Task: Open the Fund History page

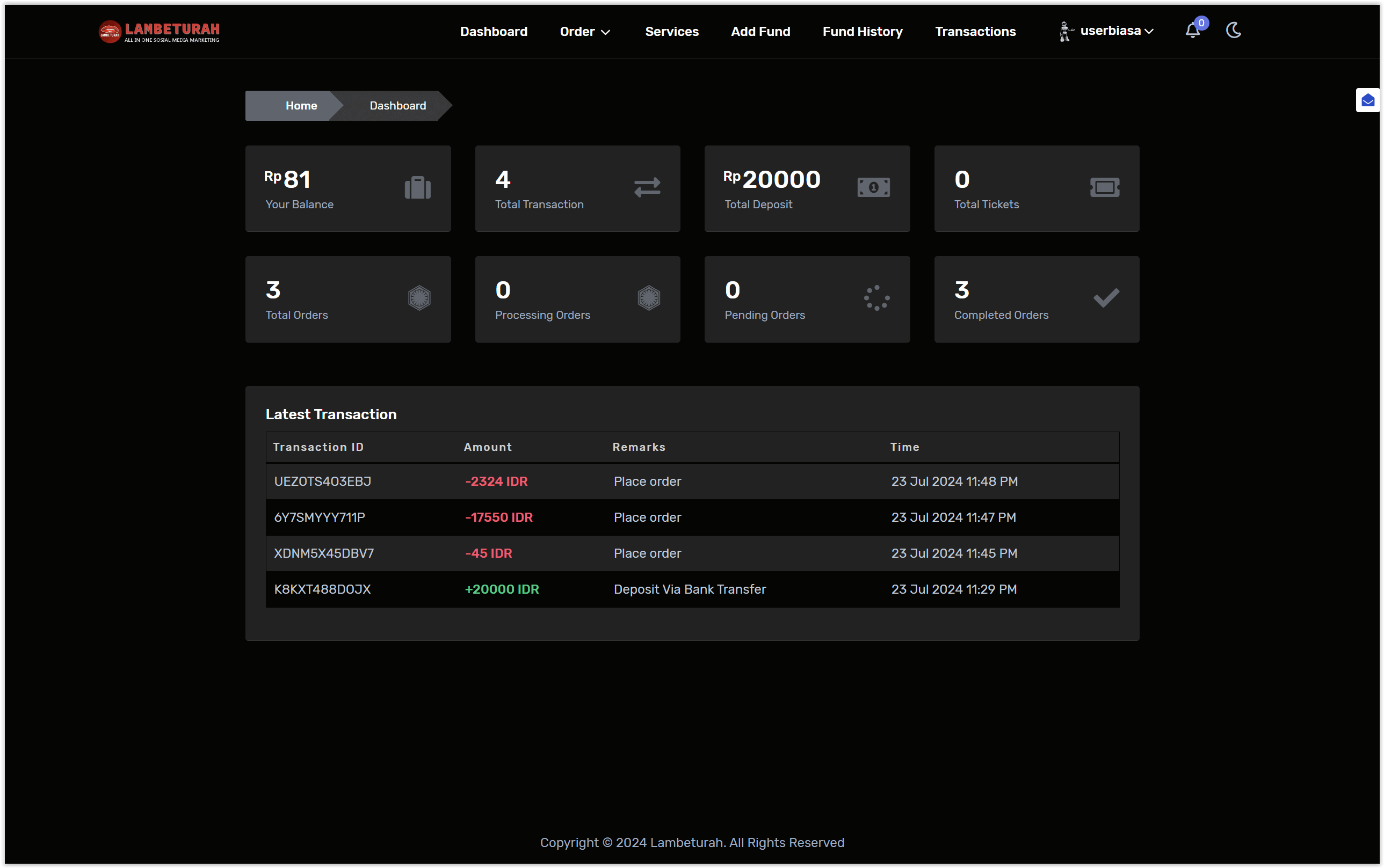Action: tap(862, 32)
